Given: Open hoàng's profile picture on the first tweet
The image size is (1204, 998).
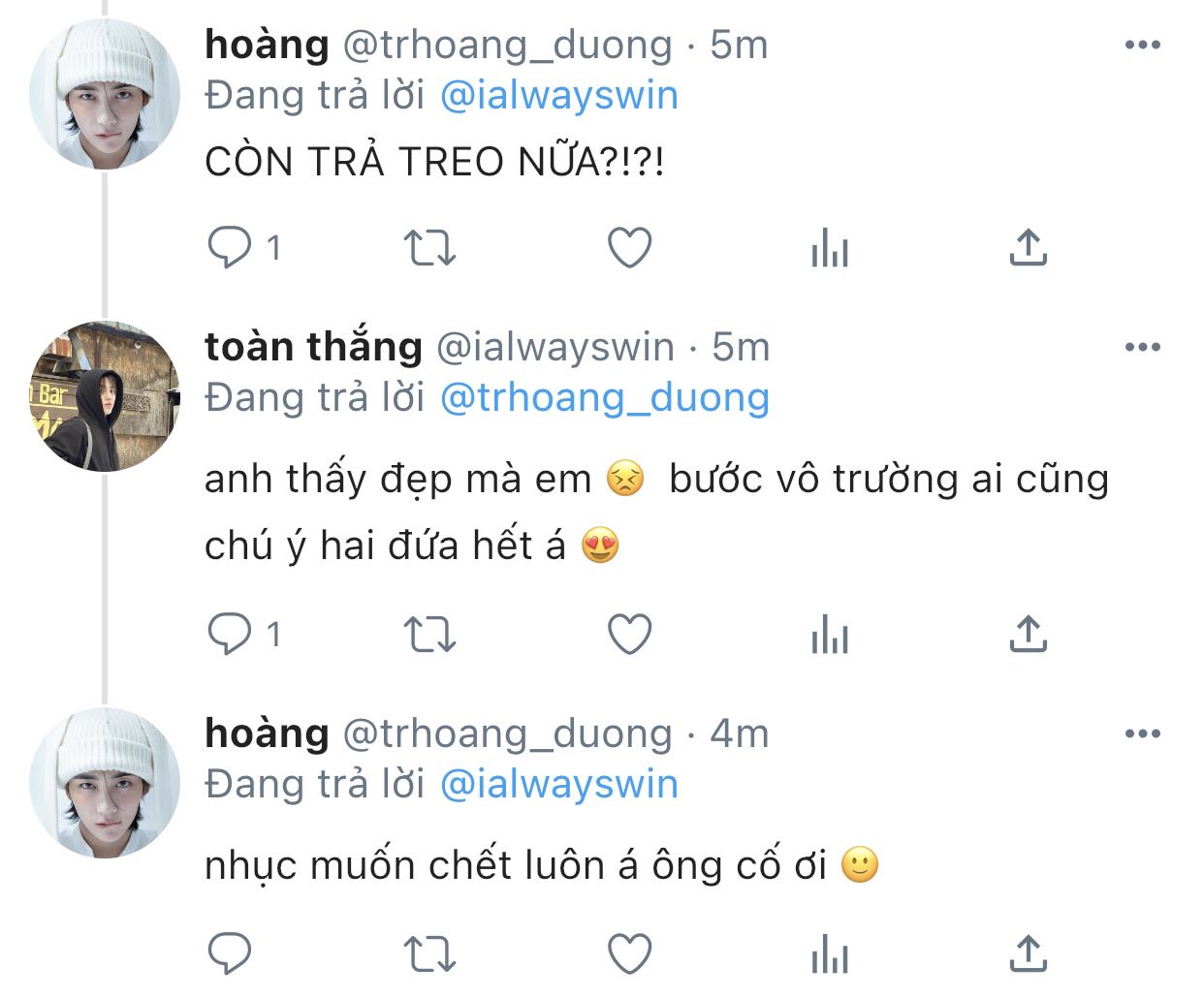Looking at the screenshot, I should [x=105, y=94].
